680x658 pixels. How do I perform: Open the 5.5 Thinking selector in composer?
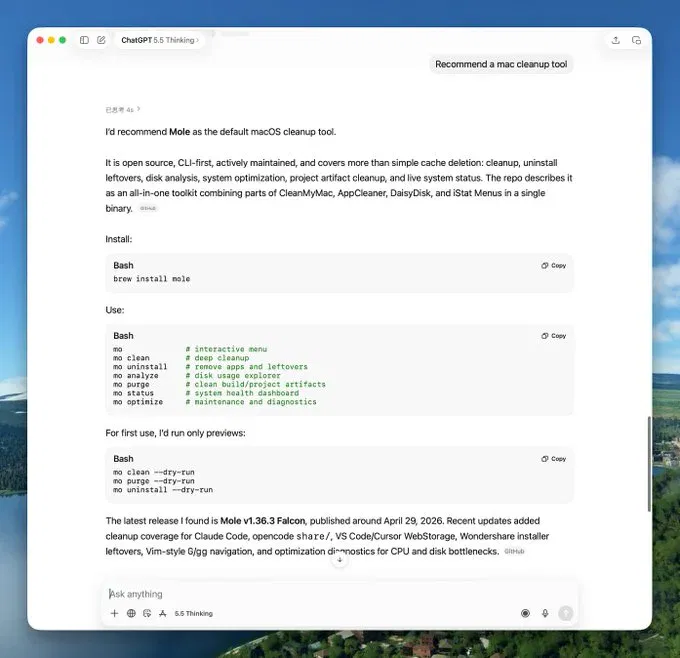193,613
